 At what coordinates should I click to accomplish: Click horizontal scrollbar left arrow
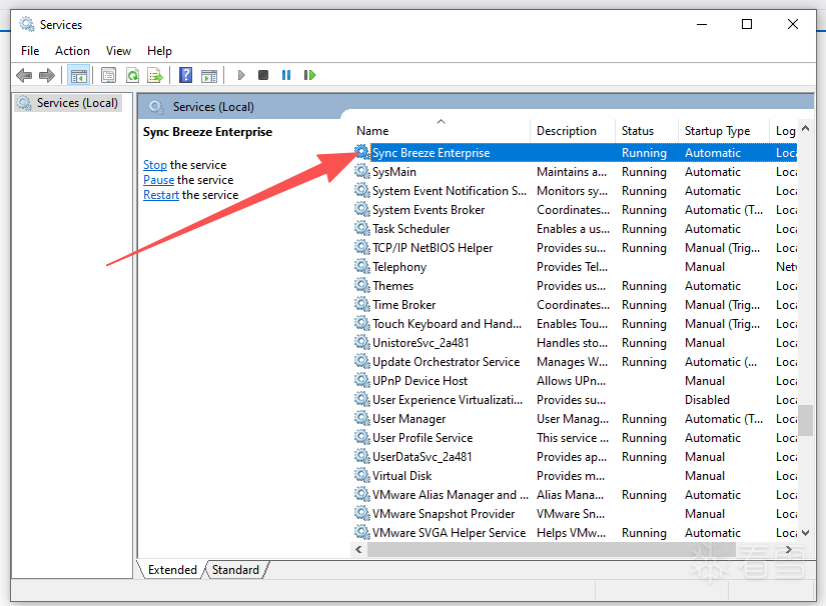[359, 550]
